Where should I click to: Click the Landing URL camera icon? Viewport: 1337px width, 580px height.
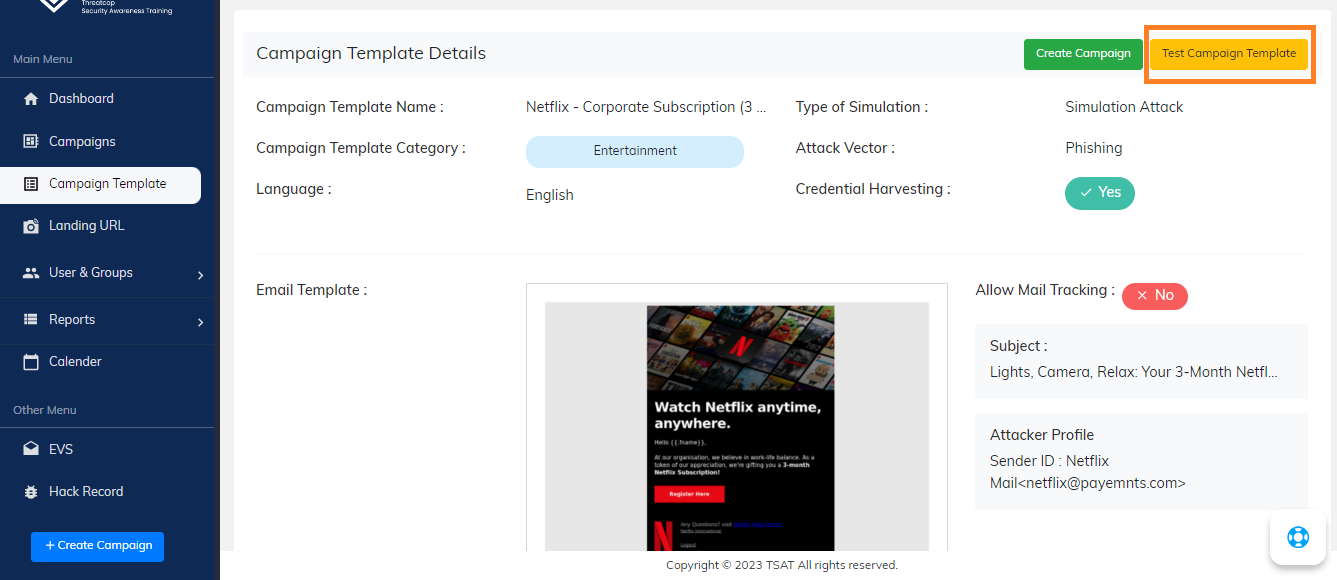pyautogui.click(x=31, y=226)
